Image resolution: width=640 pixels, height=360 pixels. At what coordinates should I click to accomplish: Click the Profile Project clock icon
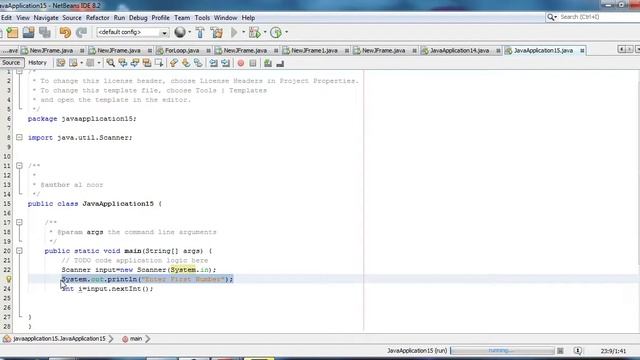click(x=276, y=32)
